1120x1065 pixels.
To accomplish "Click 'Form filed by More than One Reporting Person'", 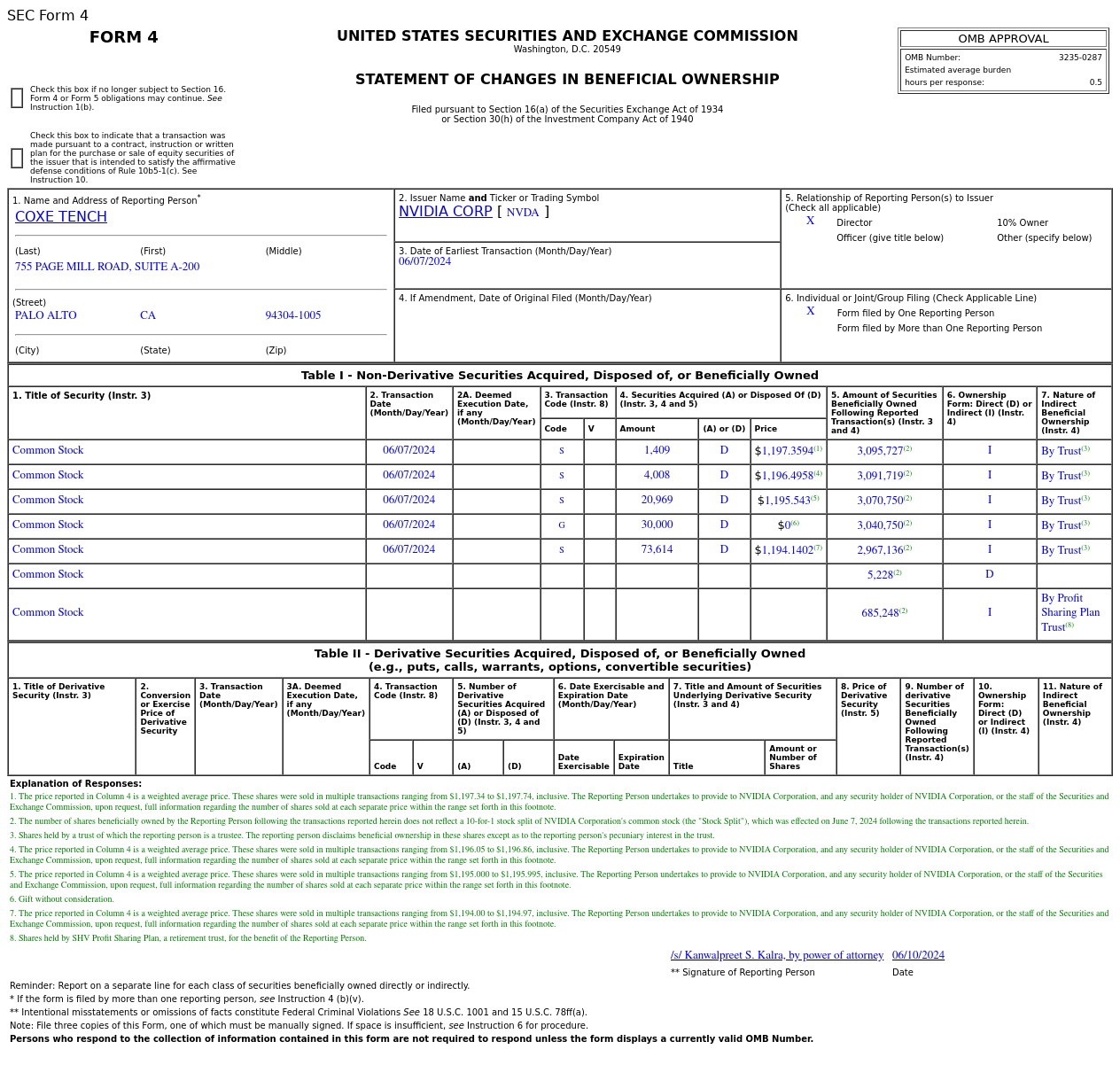I will (939, 329).
